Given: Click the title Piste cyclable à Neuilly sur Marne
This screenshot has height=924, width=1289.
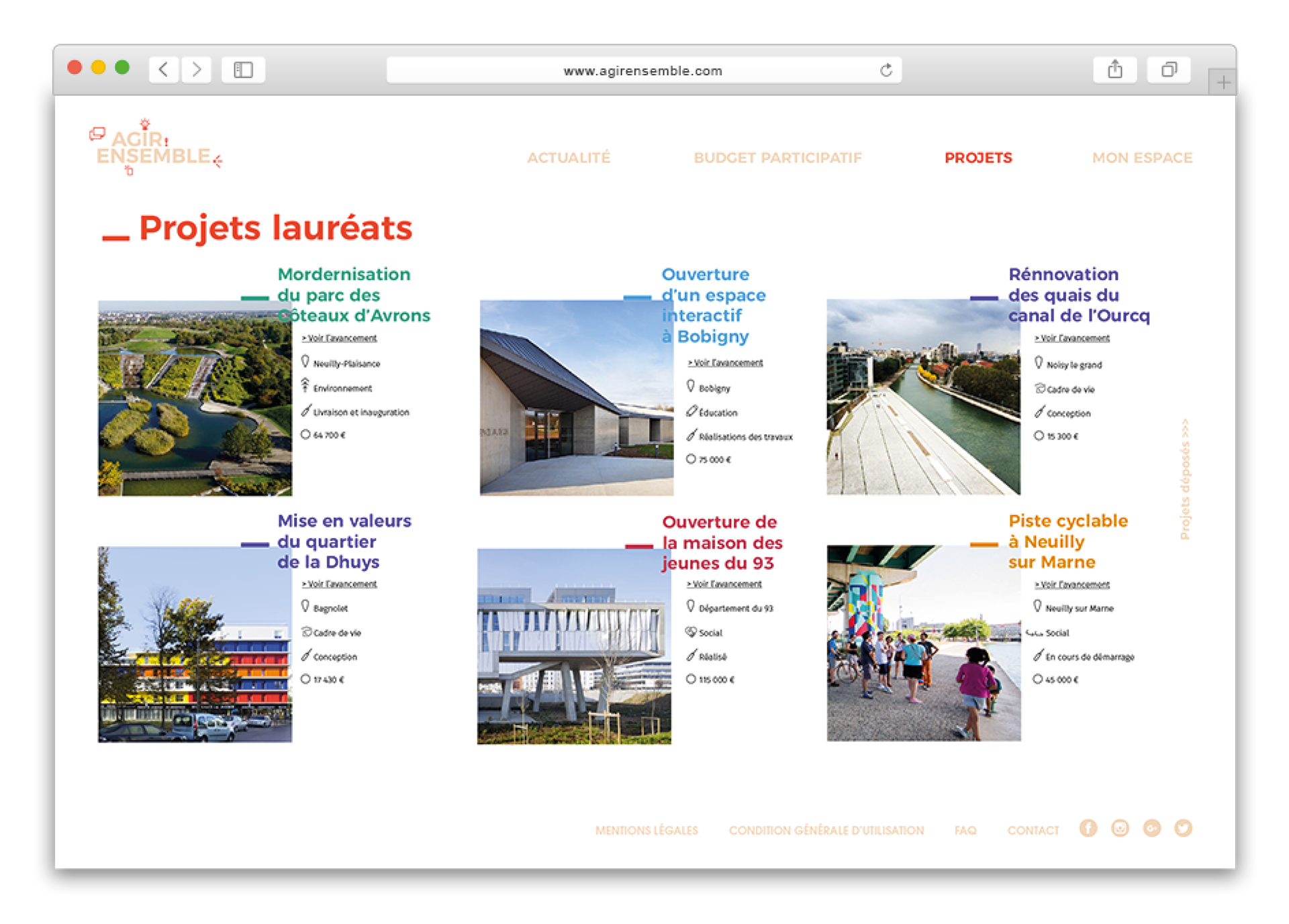Looking at the screenshot, I should [x=1068, y=541].
